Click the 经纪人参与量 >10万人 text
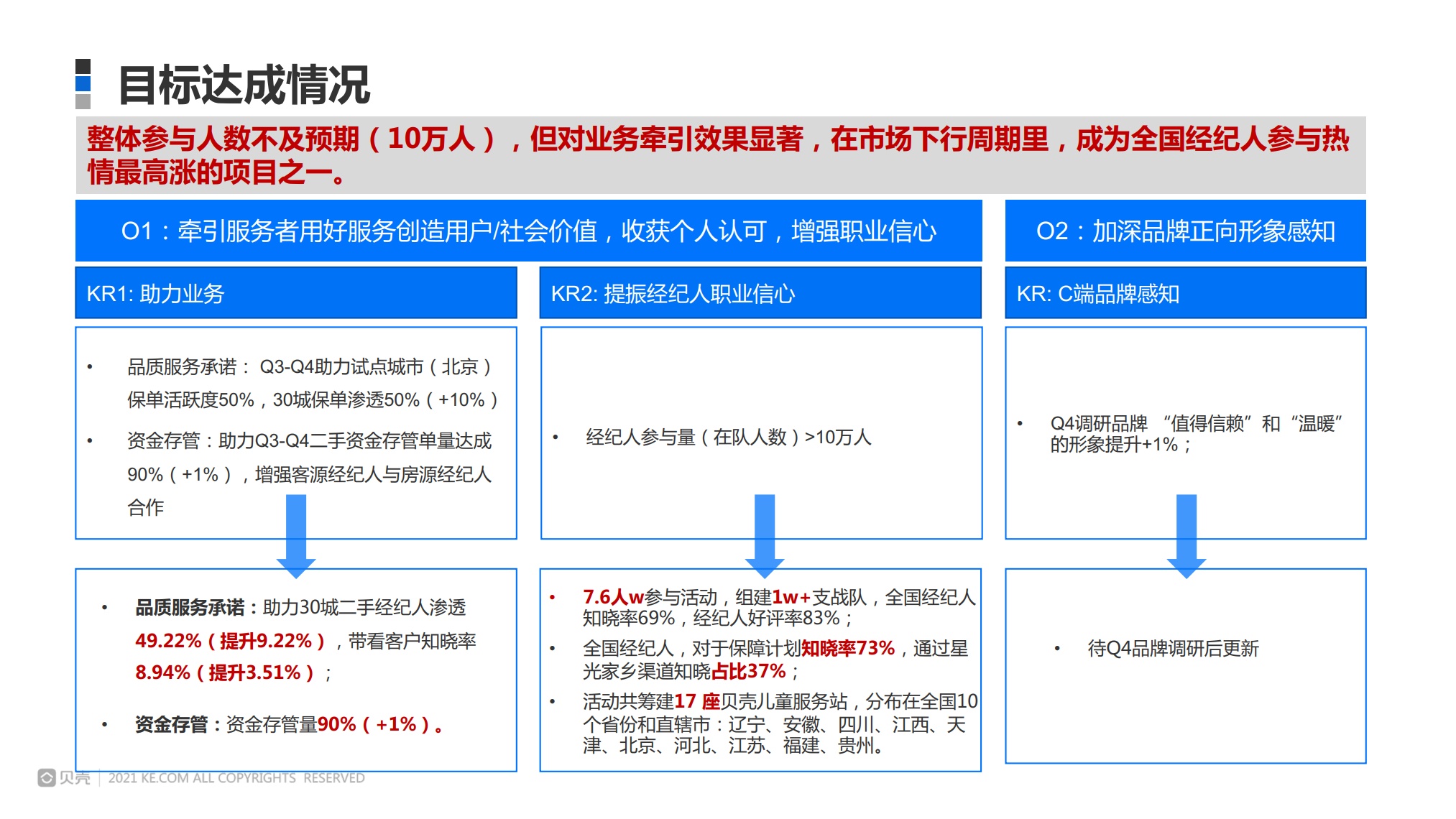 coord(728,437)
